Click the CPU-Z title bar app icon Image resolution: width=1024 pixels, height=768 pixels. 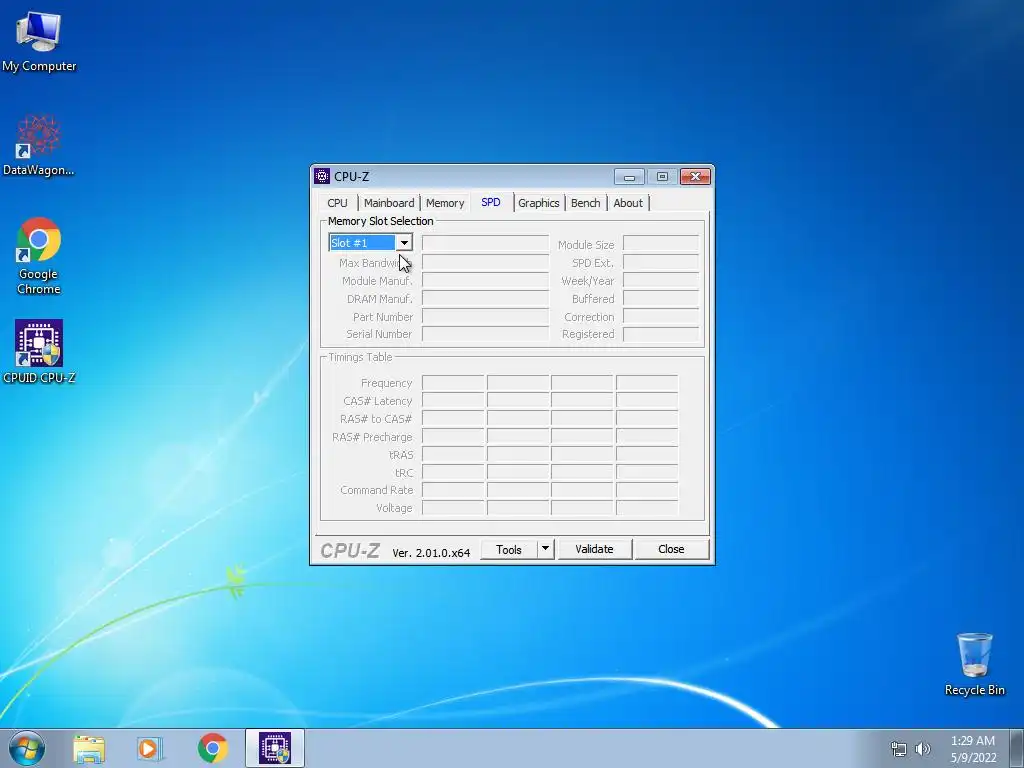[322, 176]
